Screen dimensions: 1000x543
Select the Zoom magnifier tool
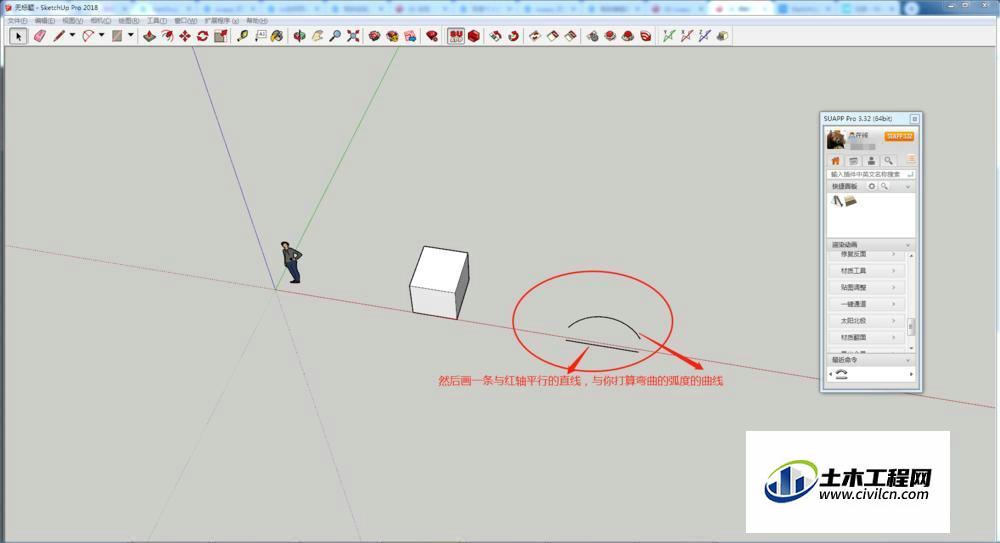click(335, 36)
